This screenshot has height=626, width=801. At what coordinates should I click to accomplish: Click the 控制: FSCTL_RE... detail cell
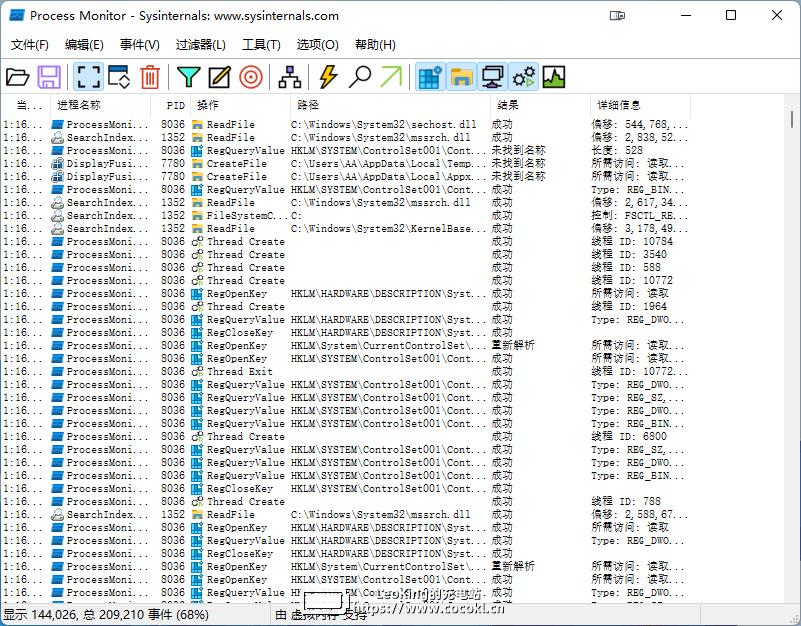point(640,216)
